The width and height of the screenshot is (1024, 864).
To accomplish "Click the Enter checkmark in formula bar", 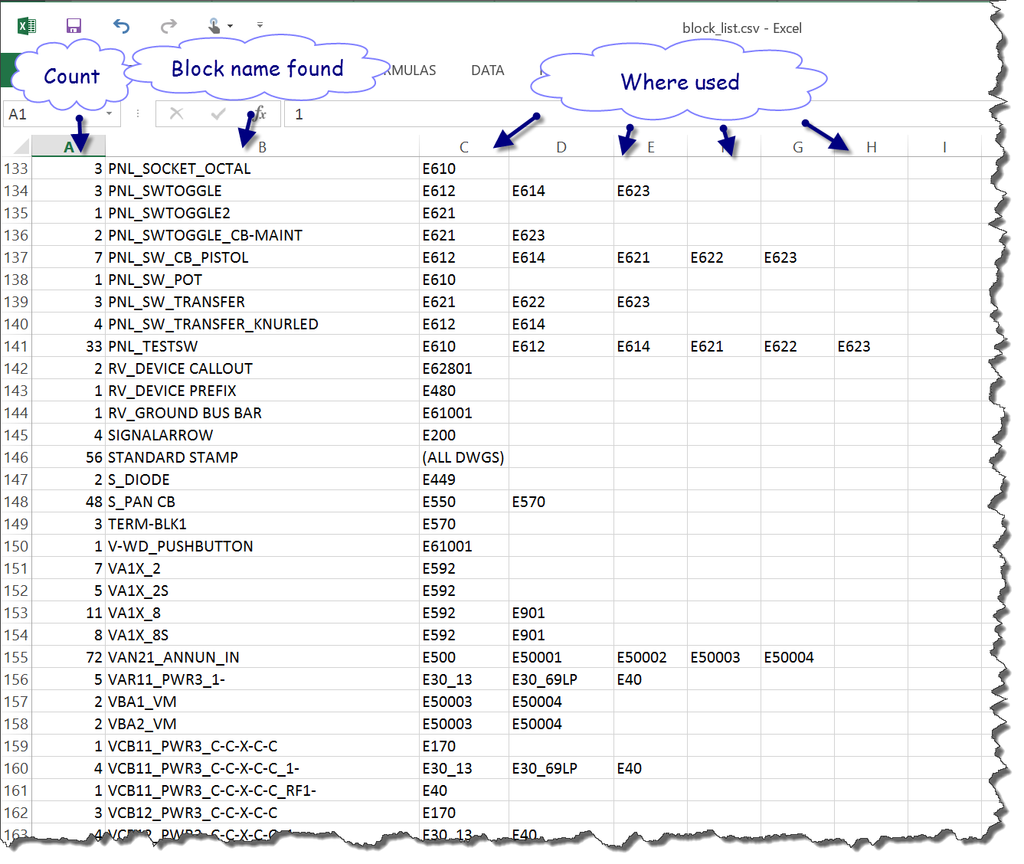I will point(218,114).
